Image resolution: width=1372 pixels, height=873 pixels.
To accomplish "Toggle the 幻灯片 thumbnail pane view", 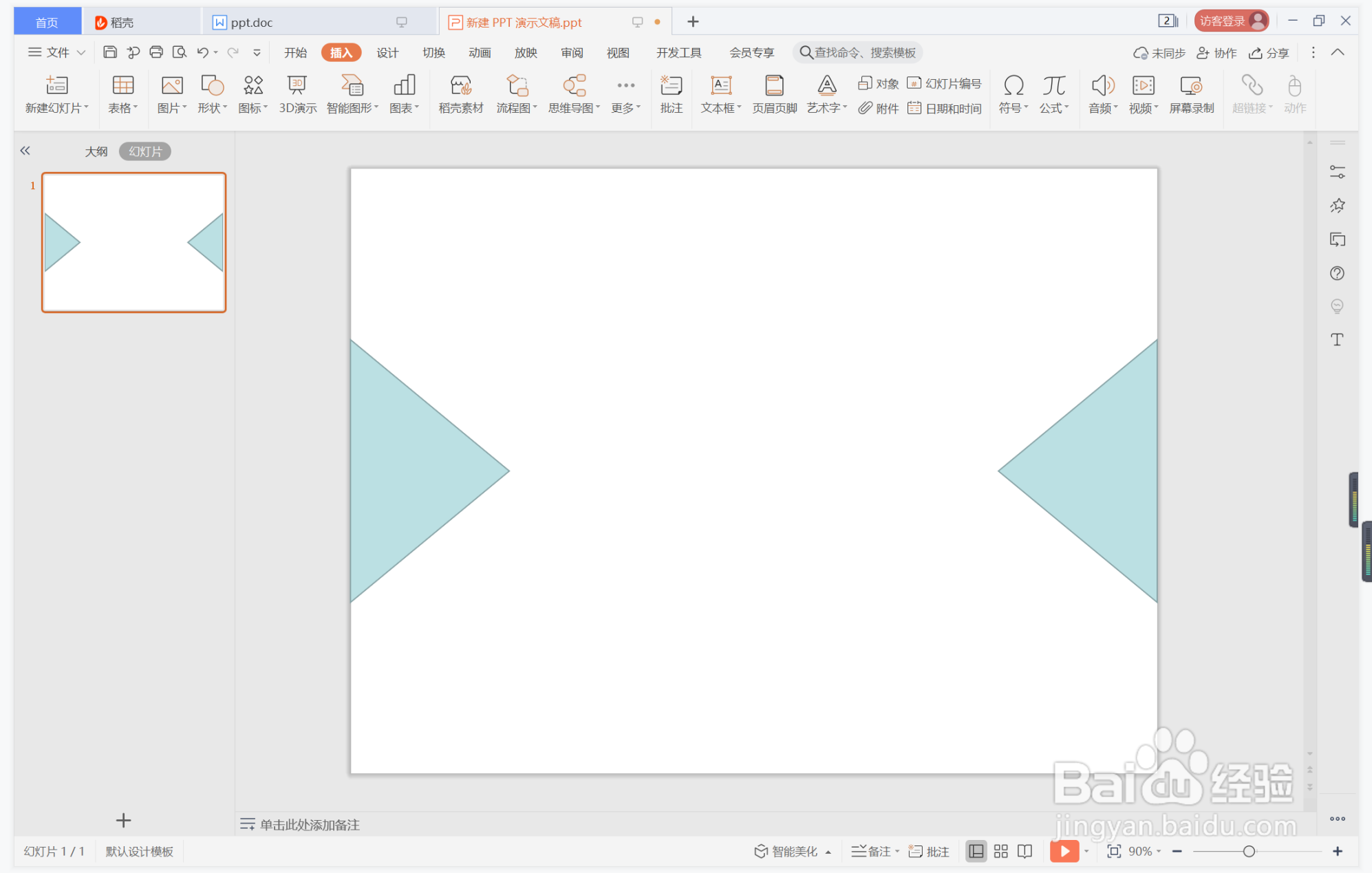I will 144,151.
